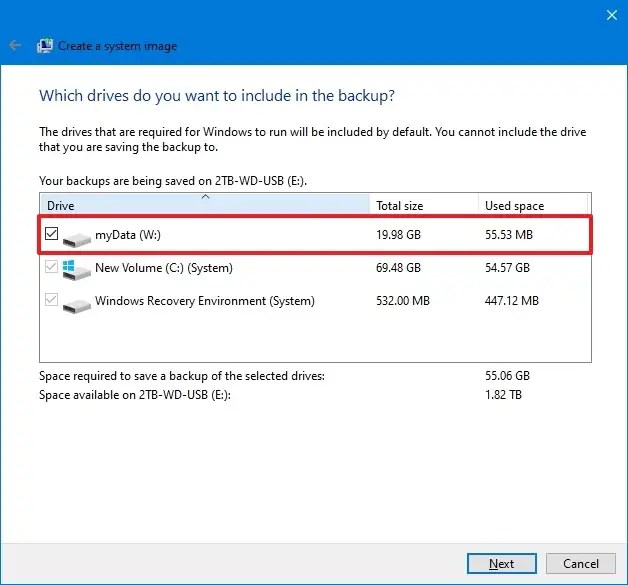The height and width of the screenshot is (585, 628).
Task: Click the 532.00 MB total size value
Action: (x=403, y=301)
